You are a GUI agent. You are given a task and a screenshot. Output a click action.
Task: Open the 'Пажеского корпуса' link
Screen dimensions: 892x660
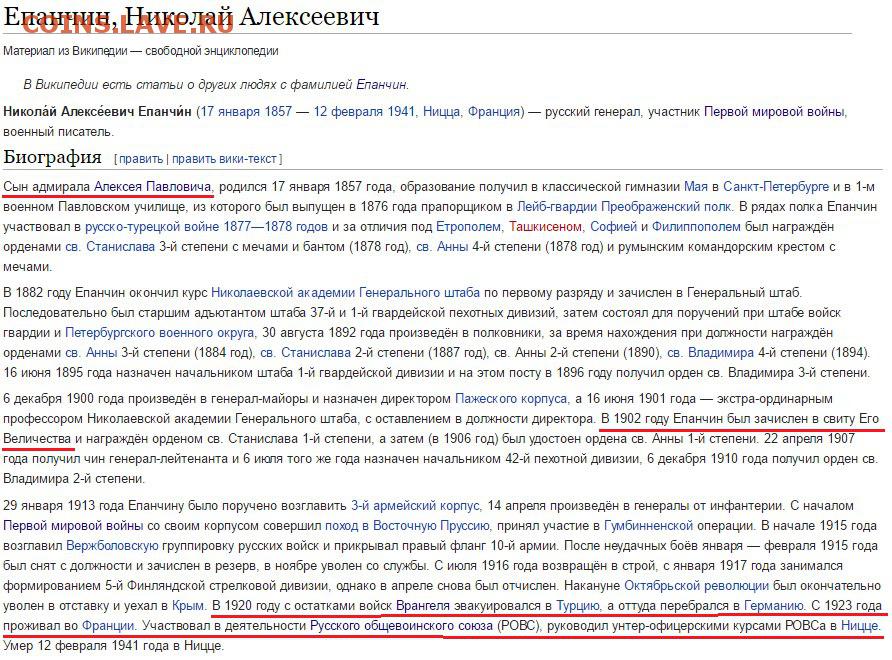[x=510, y=399]
